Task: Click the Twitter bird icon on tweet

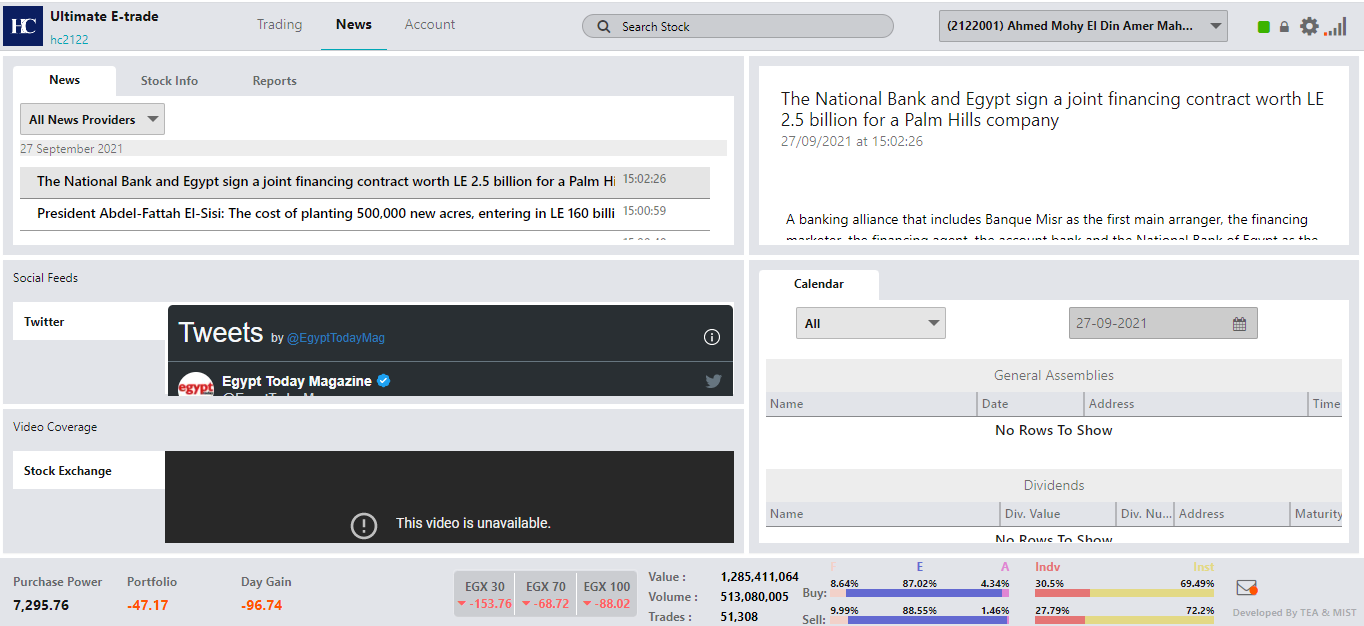Action: (x=713, y=381)
